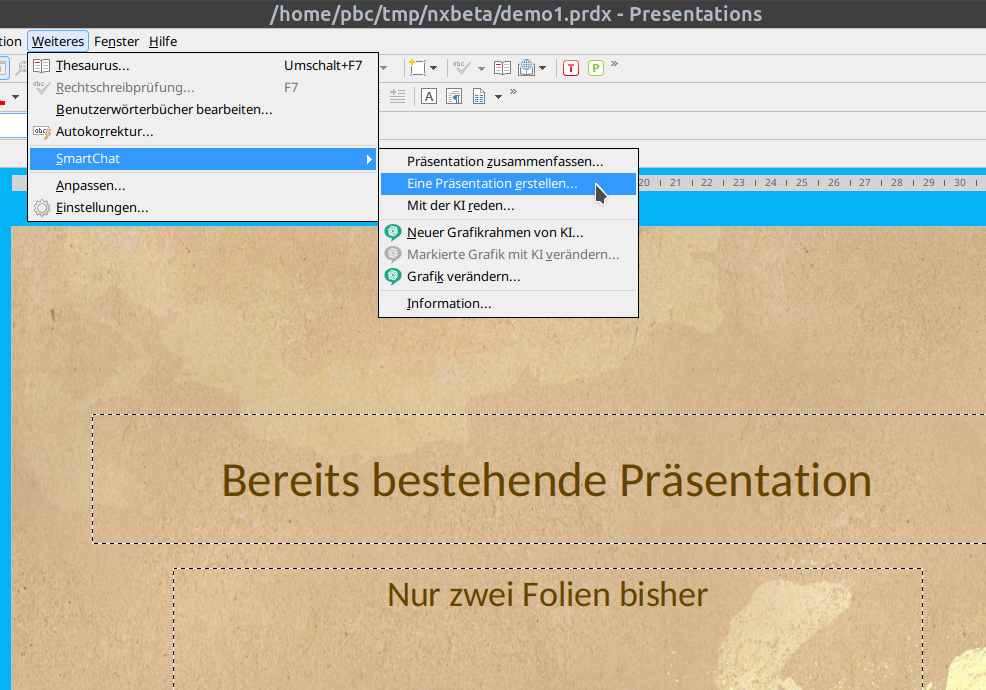The width and height of the screenshot is (986, 690).
Task: Click the Thesaurus book icon in menu
Action: point(42,65)
